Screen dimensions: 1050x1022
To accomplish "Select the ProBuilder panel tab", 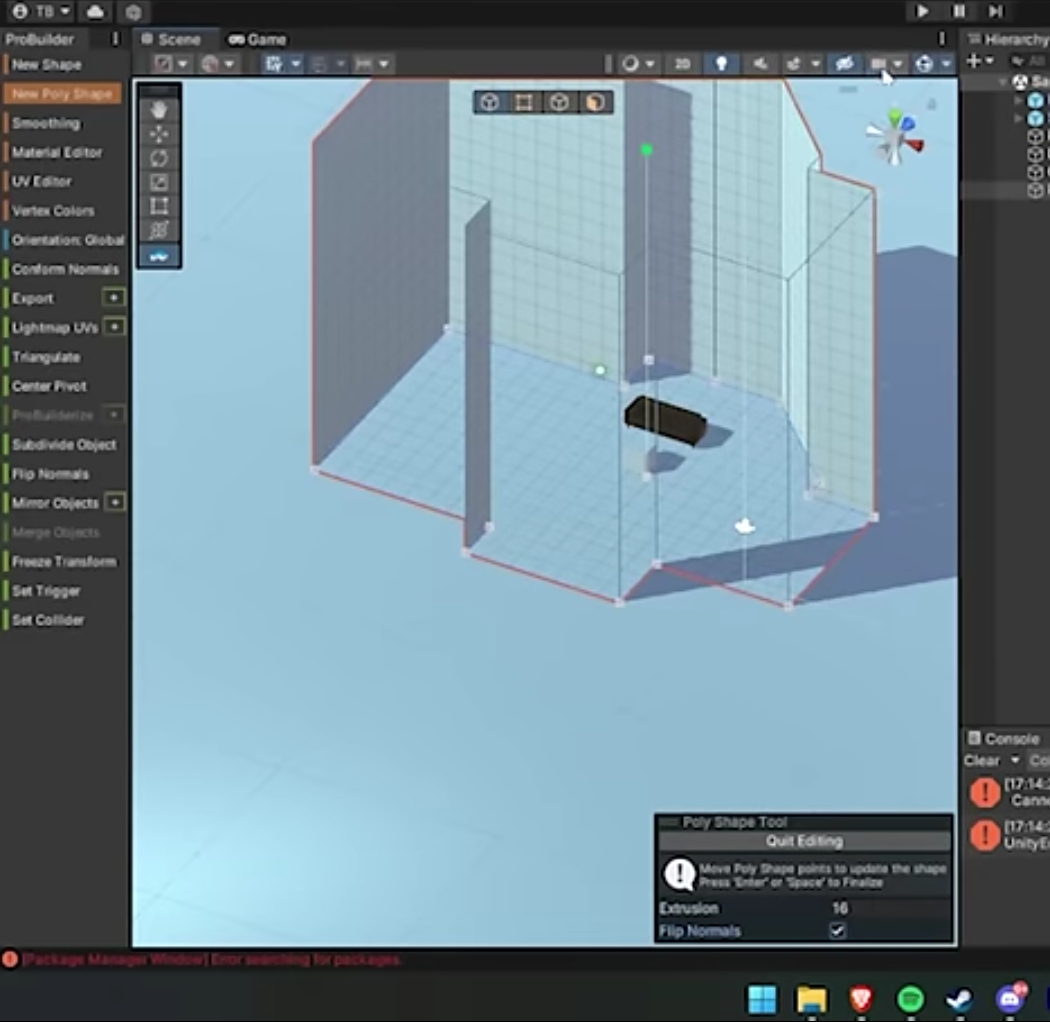I will pyautogui.click(x=40, y=39).
